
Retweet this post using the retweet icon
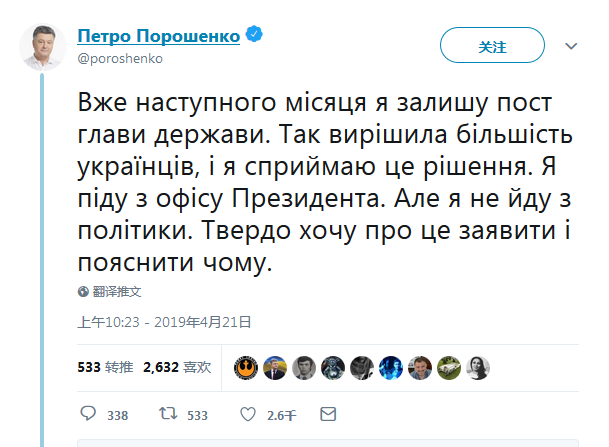tap(169, 414)
